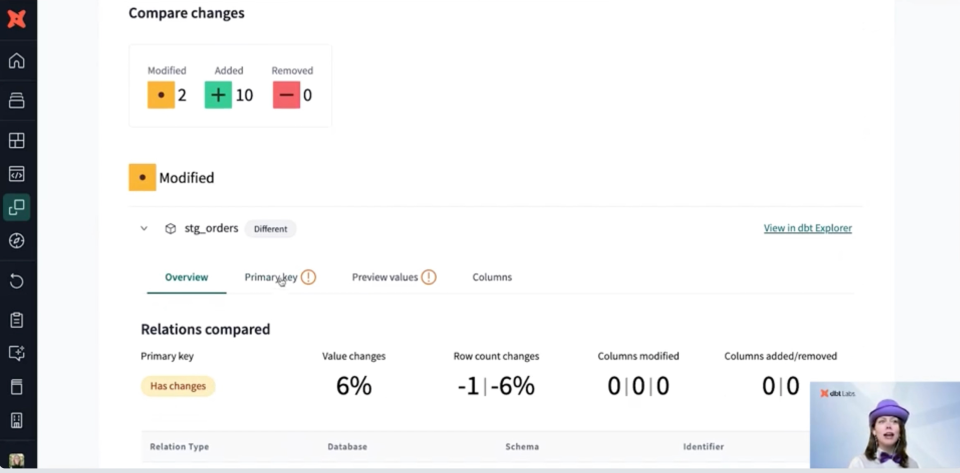Viewport: 960px width, 473px height.
Task: Open the compass Explore sidebar icon
Action: click(17, 240)
